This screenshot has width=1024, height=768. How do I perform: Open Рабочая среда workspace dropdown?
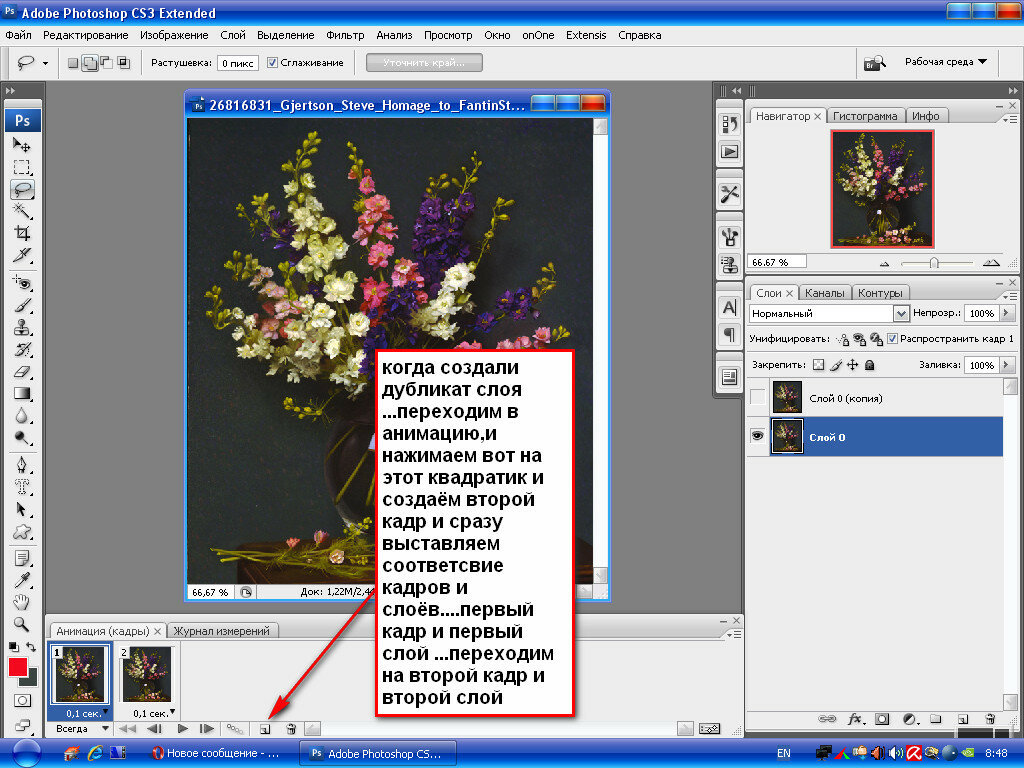(946, 62)
